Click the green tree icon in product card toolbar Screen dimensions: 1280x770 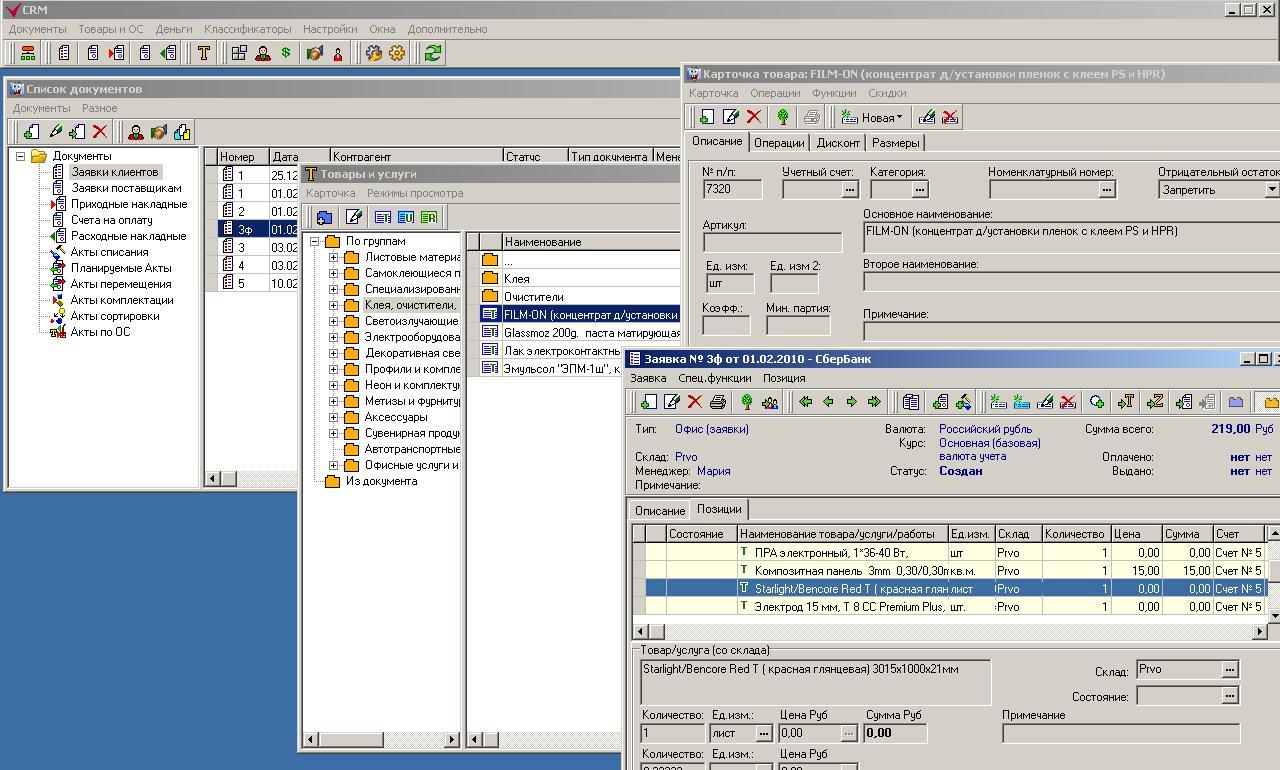coord(783,117)
